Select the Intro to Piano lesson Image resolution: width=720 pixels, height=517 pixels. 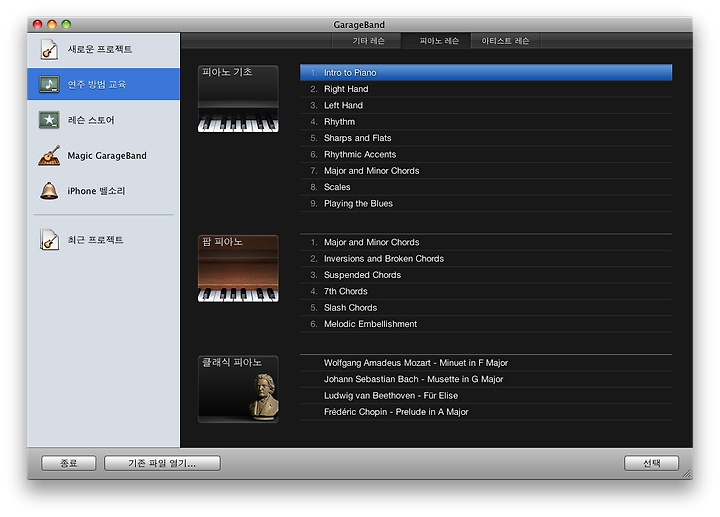486,73
